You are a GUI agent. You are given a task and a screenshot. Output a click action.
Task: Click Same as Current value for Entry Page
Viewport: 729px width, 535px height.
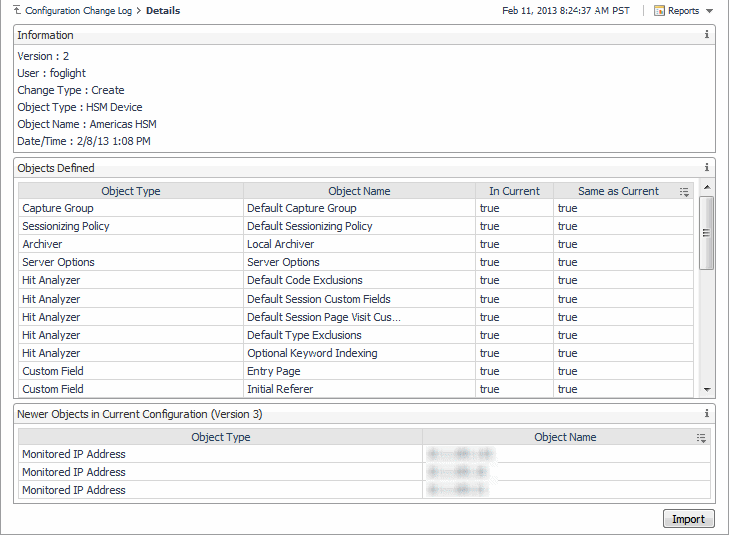(623, 371)
